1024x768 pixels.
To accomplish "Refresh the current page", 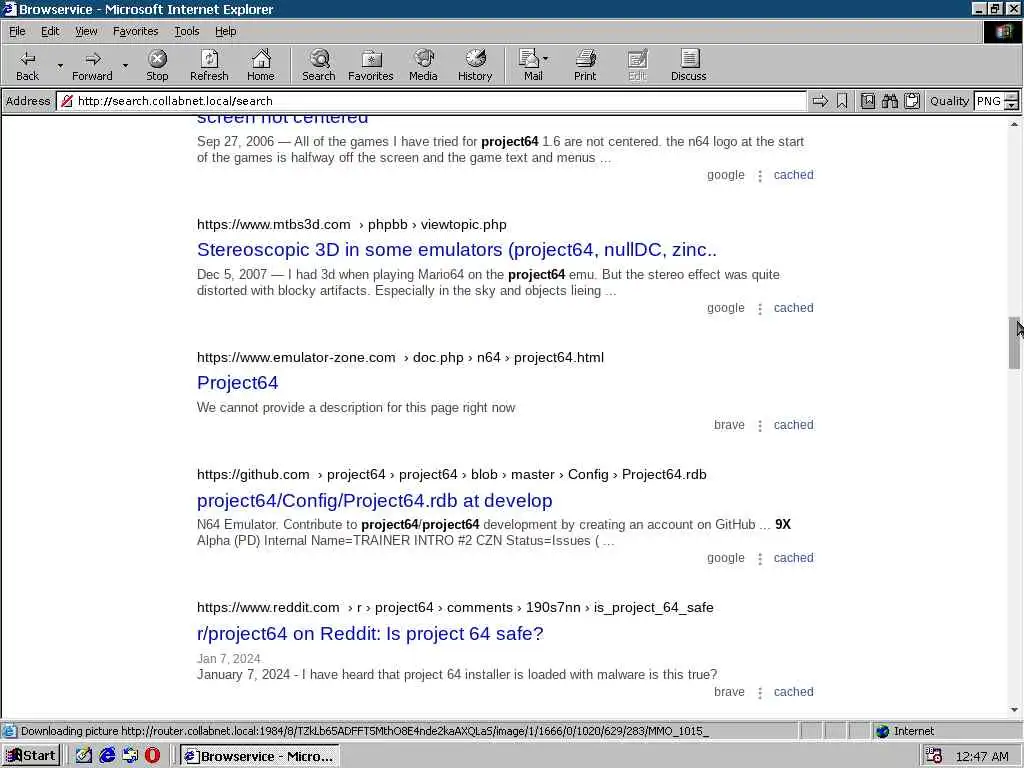I will coord(209,65).
